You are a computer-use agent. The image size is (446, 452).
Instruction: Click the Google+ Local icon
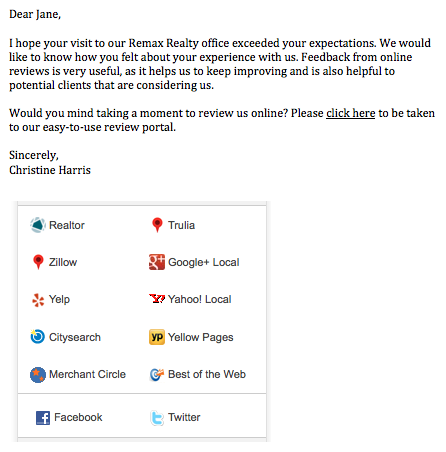coord(157,262)
